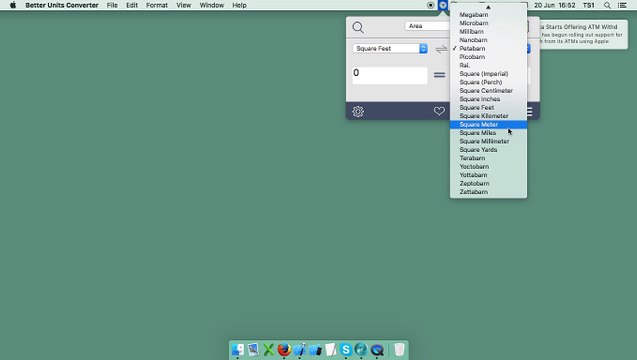637x360 pixels.
Task: Open the Trash in the Dock
Action: [399, 349]
